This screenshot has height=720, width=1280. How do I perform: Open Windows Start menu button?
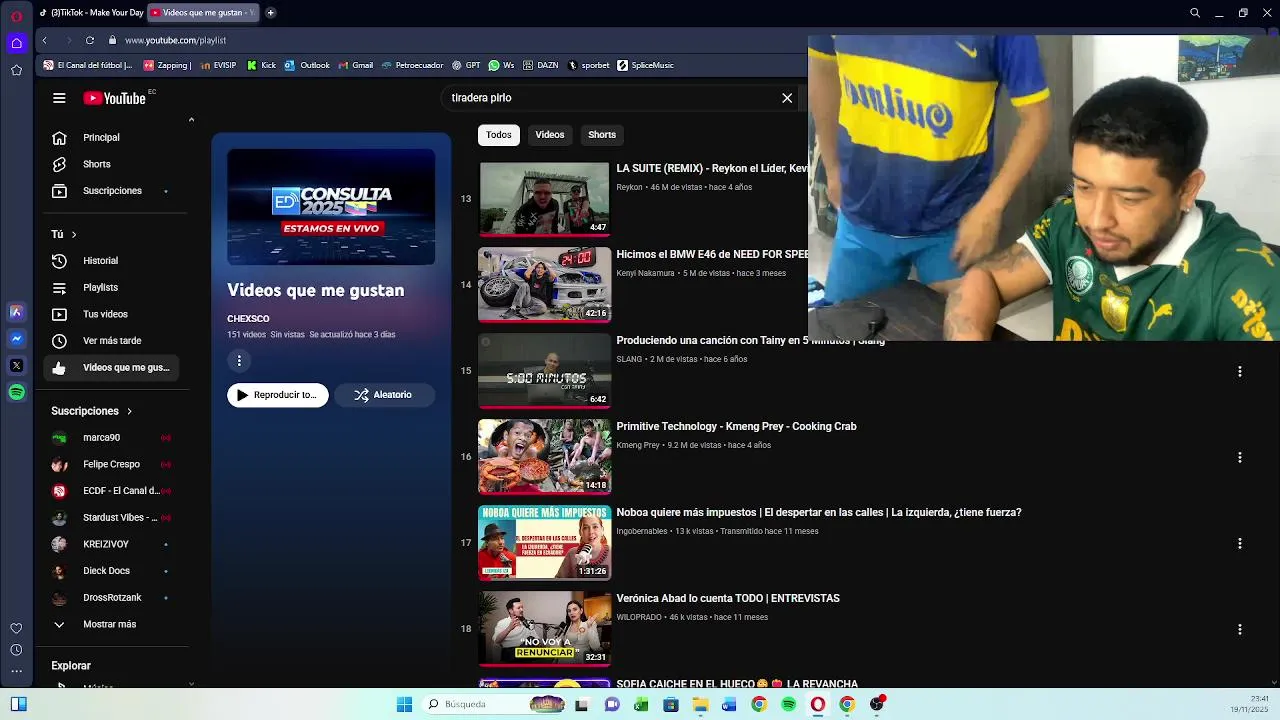pos(404,704)
